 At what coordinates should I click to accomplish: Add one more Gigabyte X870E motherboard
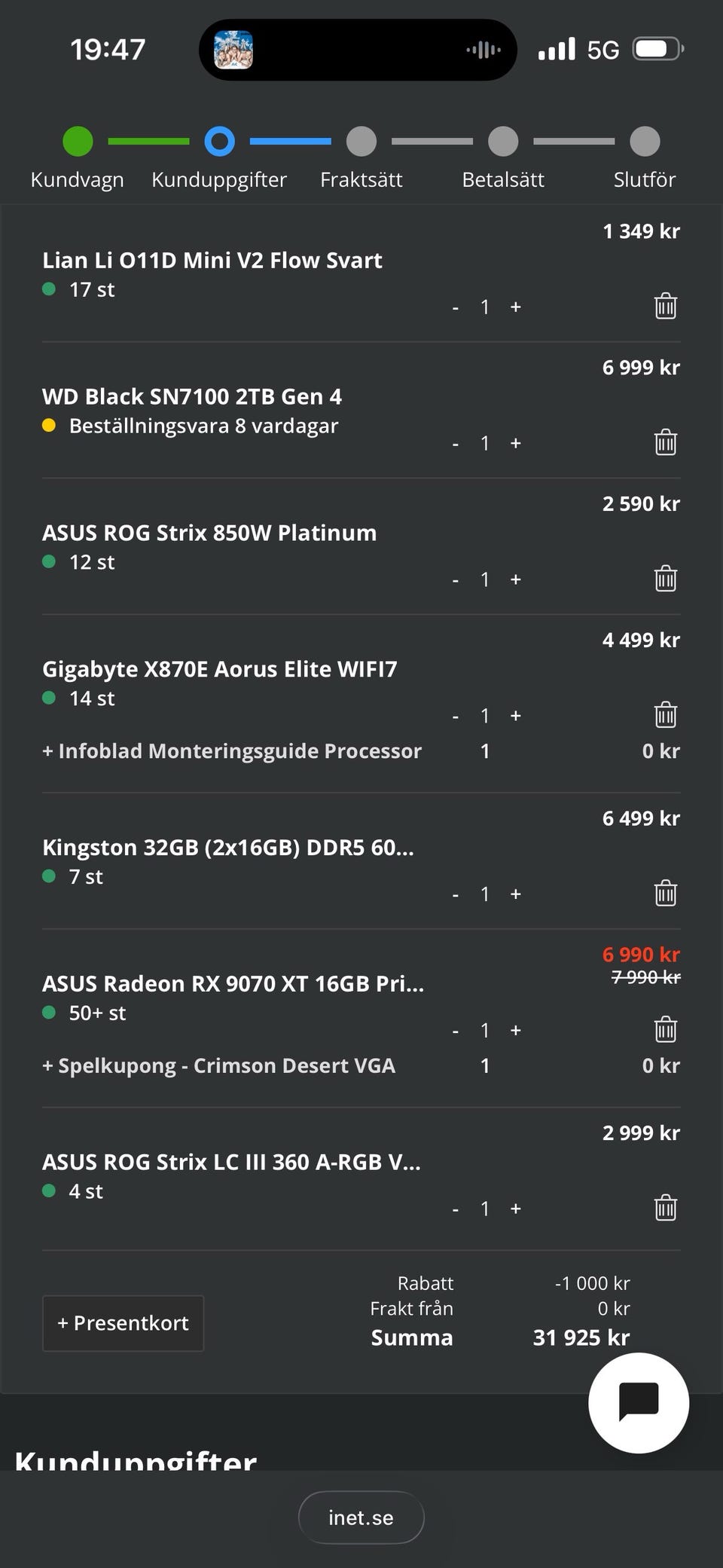(516, 715)
